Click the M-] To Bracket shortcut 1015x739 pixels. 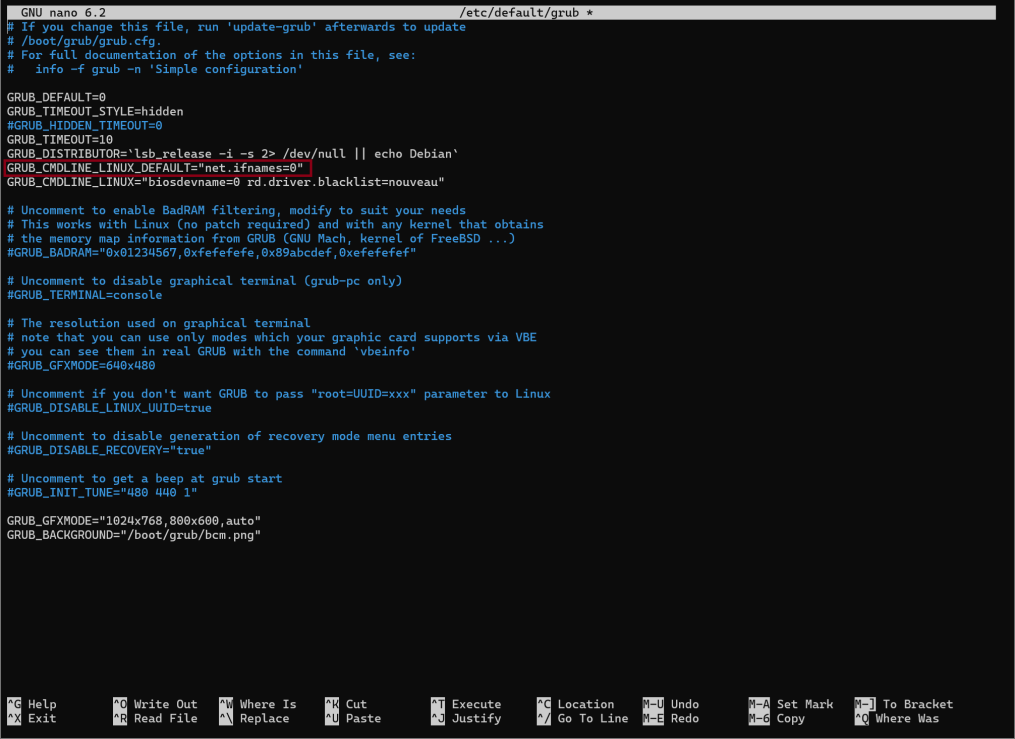point(904,704)
